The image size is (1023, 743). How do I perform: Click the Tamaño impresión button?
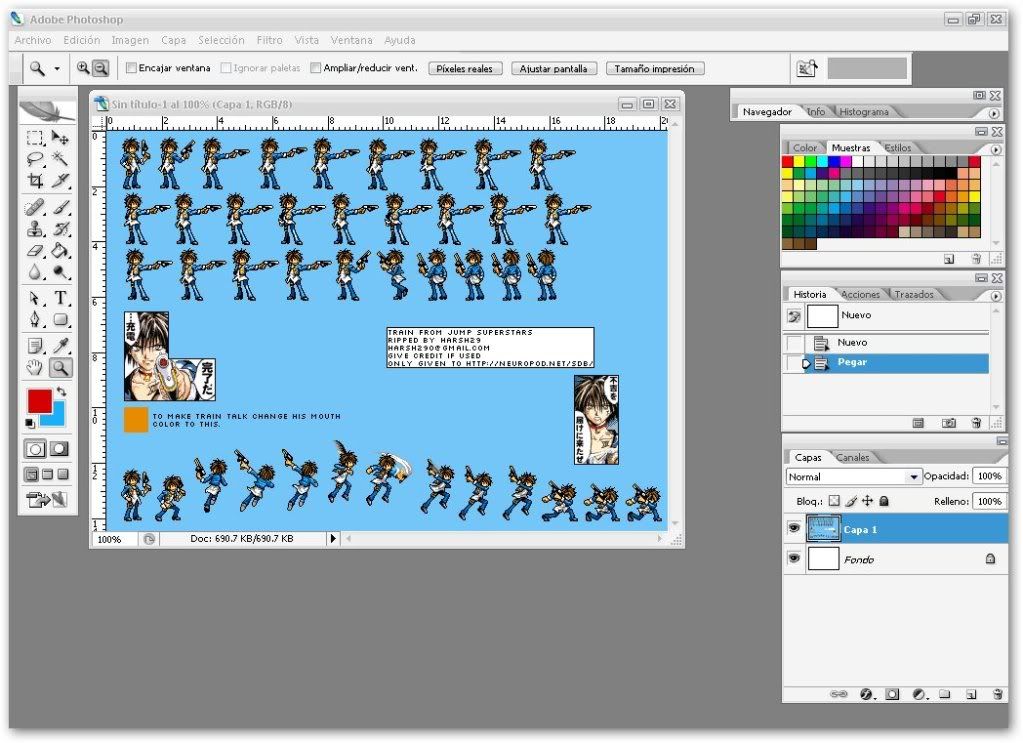click(654, 68)
